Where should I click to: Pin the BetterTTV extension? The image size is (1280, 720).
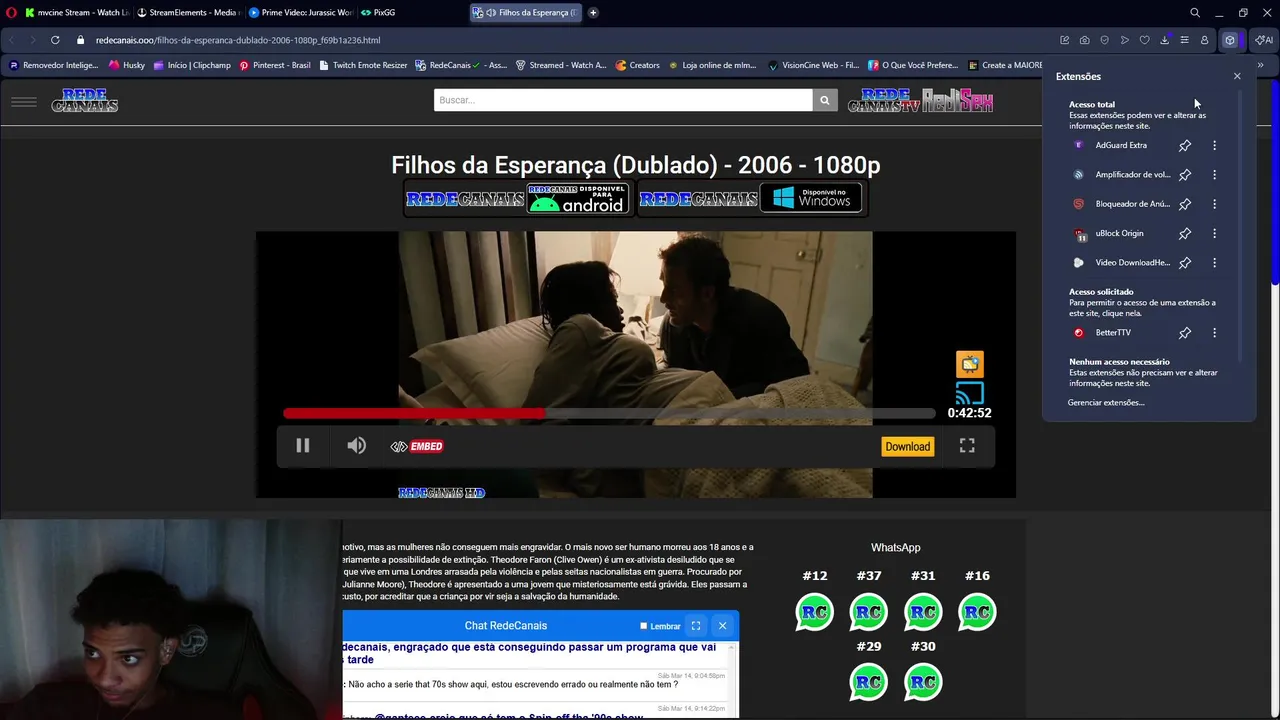tap(1185, 333)
